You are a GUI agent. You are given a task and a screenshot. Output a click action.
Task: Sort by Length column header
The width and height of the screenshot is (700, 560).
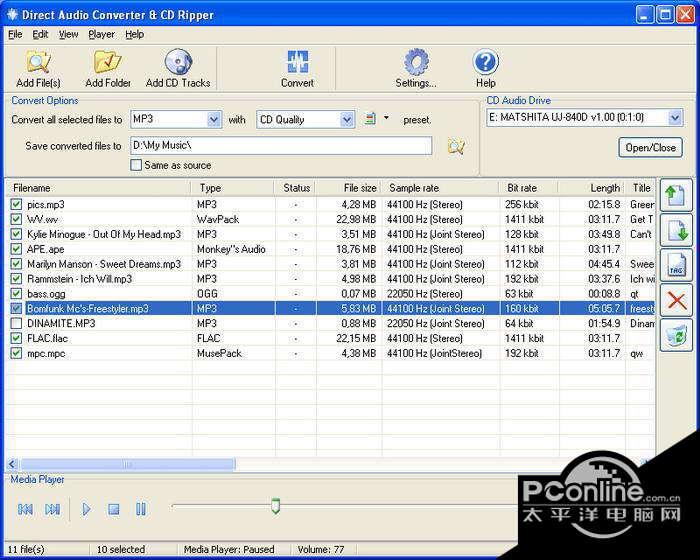click(x=592, y=188)
